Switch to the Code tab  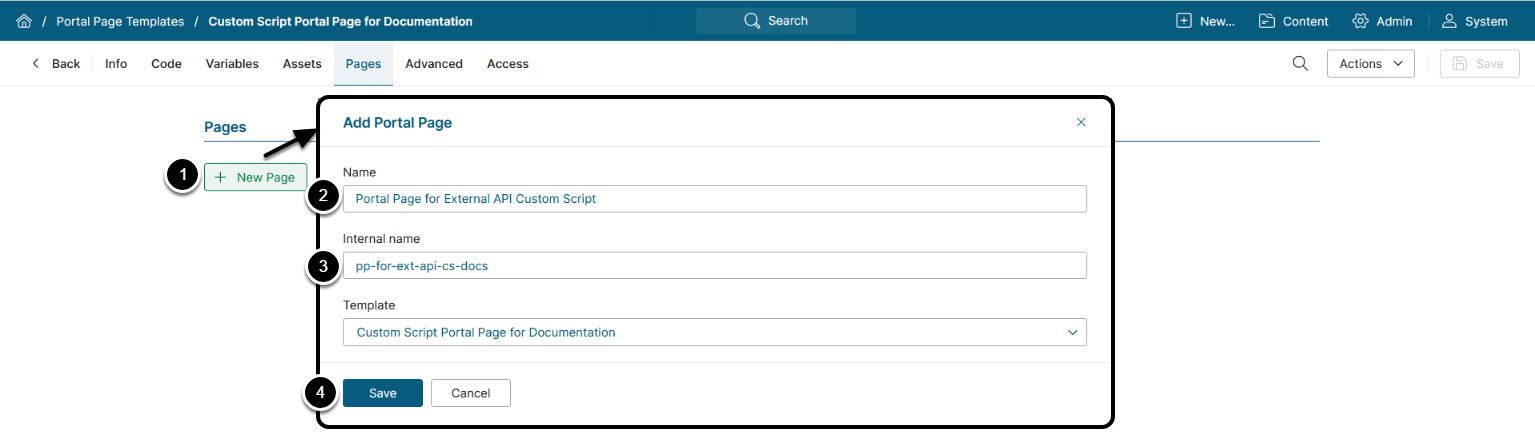(166, 64)
